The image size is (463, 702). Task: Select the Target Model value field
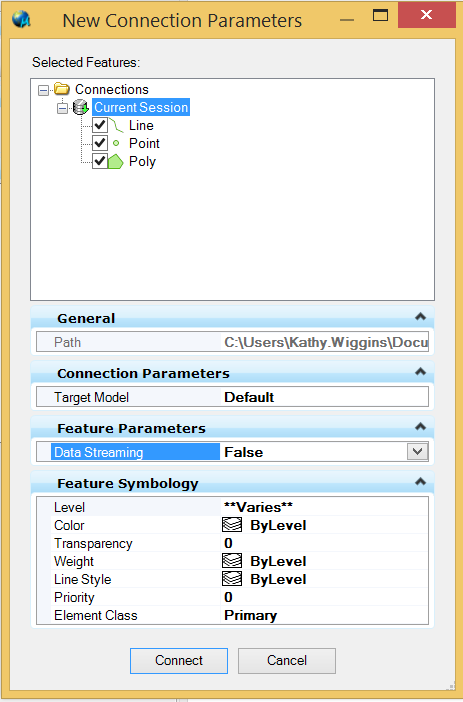(x=325, y=397)
